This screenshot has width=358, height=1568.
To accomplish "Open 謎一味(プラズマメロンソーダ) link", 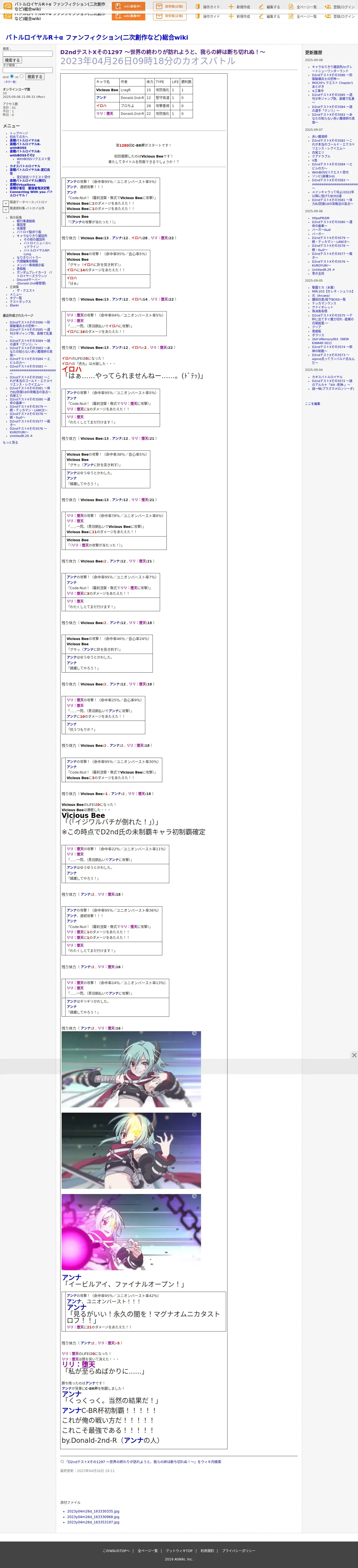I will click(333, 388).
